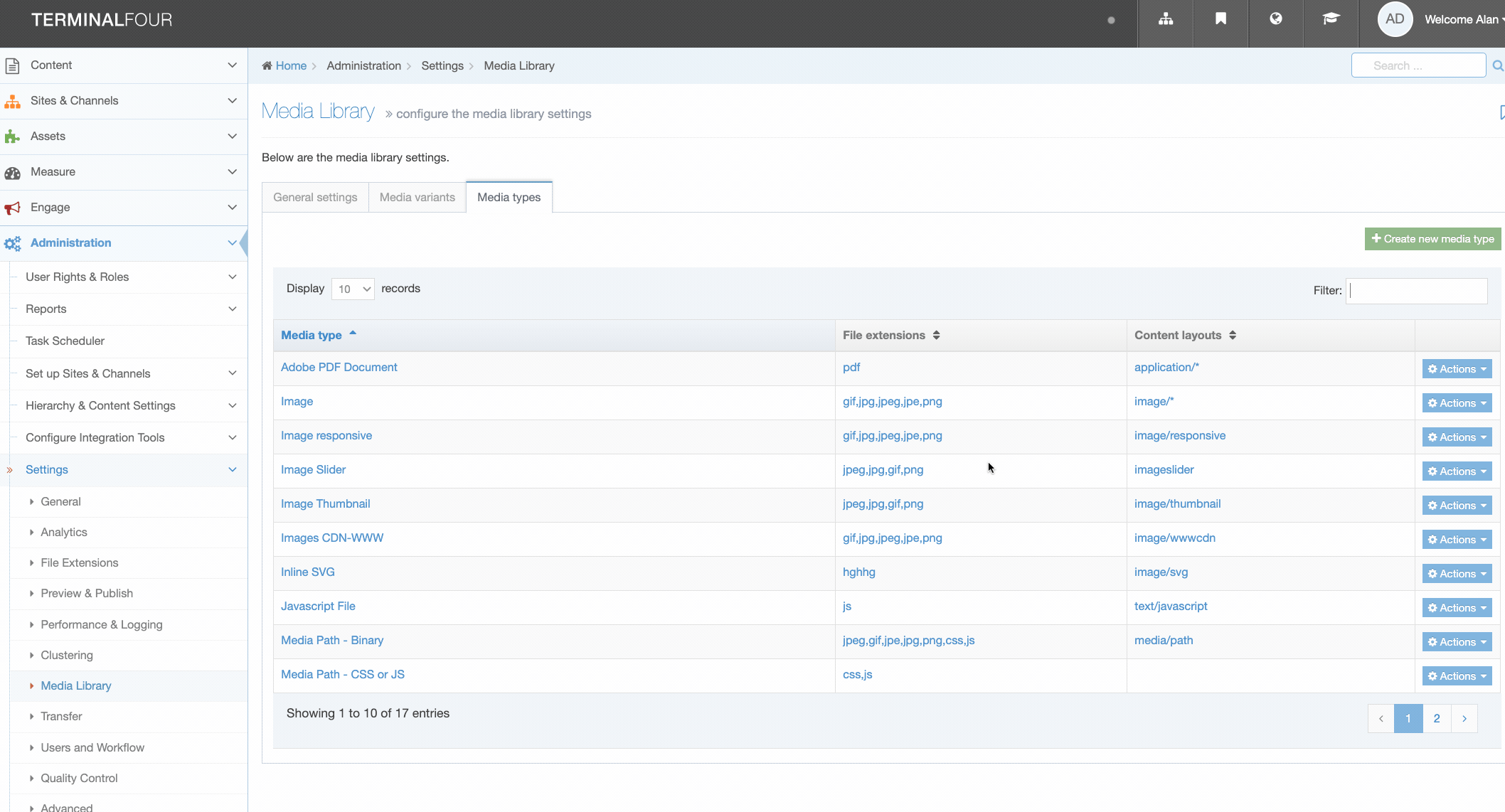
Task: Switch to the Media variants tab
Action: click(x=417, y=197)
